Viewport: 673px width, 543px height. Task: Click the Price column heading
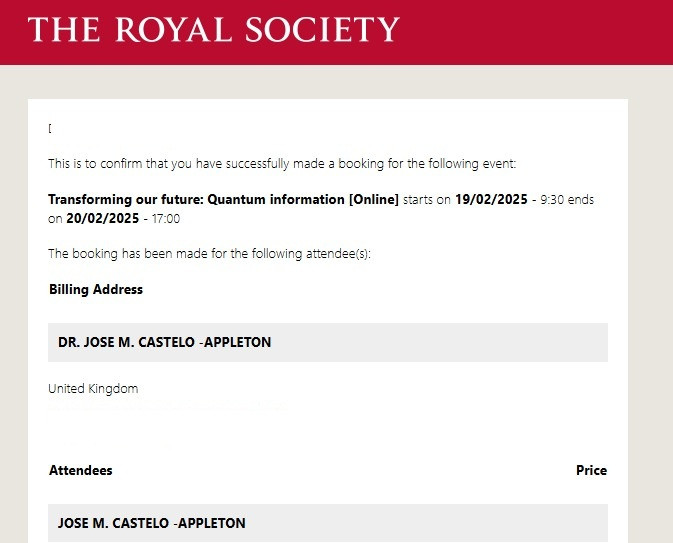point(591,470)
